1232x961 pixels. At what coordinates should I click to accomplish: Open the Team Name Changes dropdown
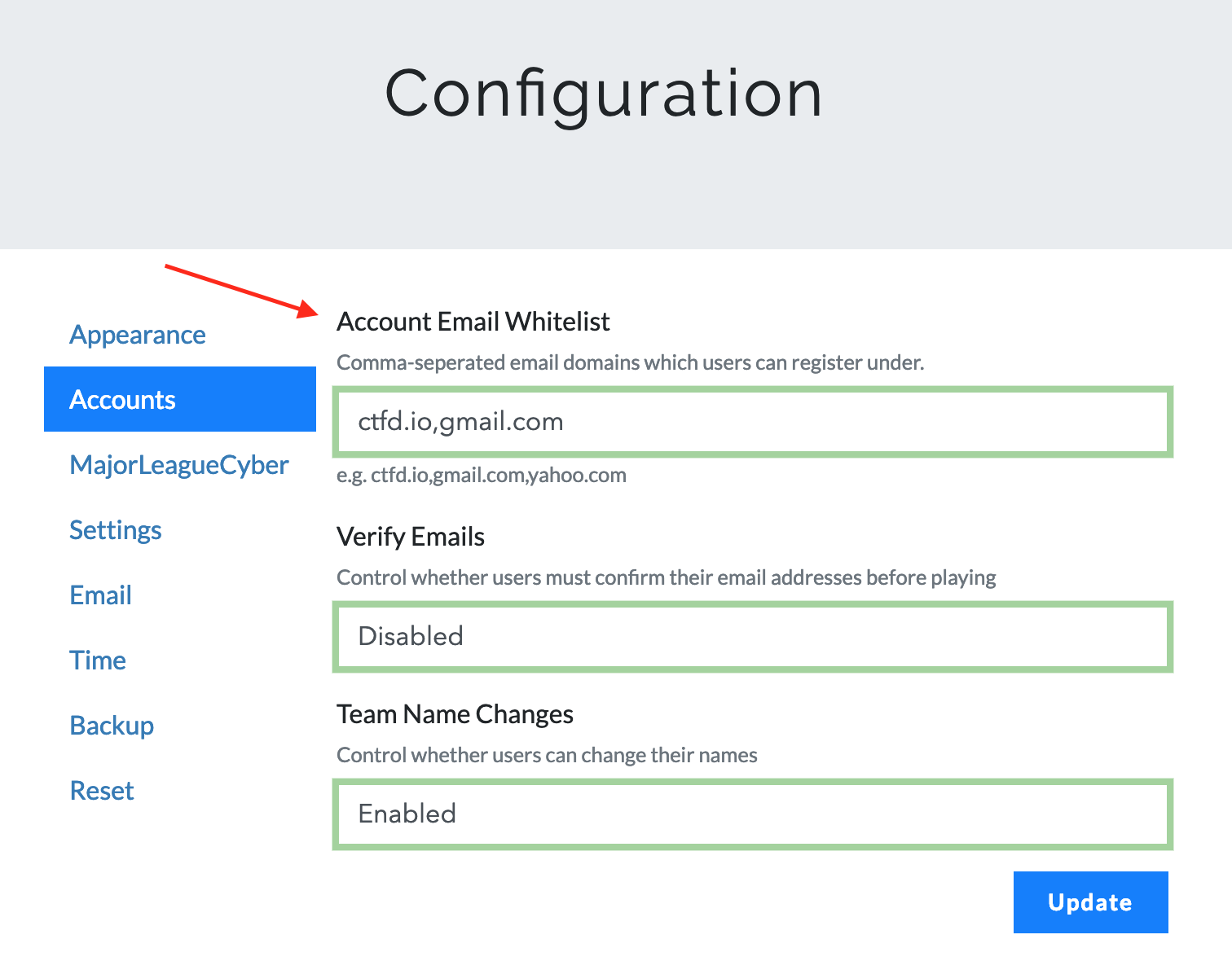coord(752,814)
